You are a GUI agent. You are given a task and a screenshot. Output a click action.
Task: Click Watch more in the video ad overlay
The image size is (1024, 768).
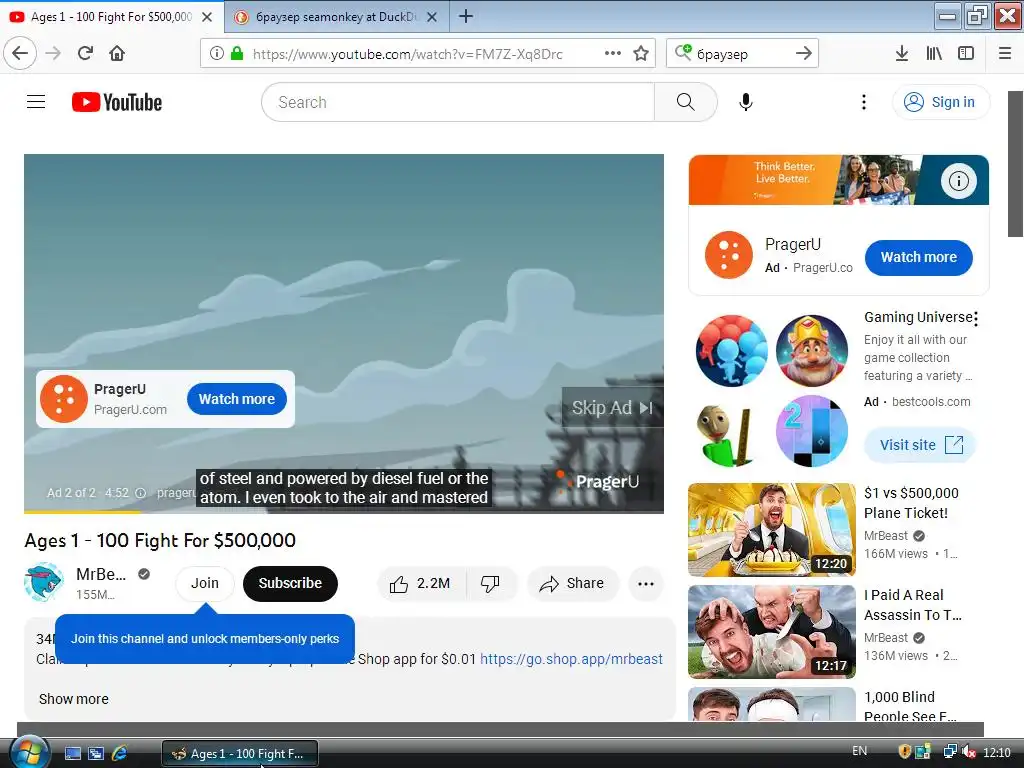click(236, 399)
